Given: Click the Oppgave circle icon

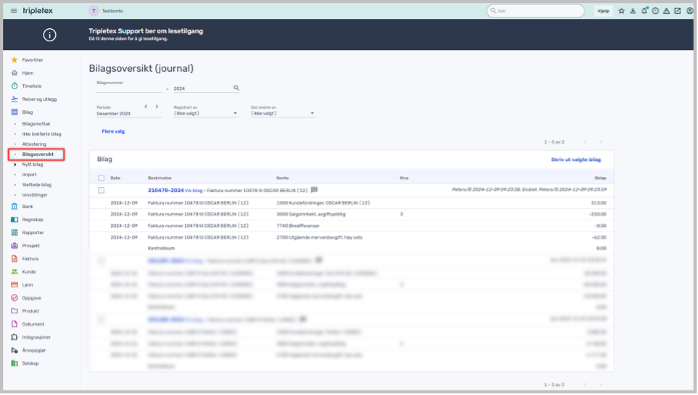Looking at the screenshot, I should point(14,298).
